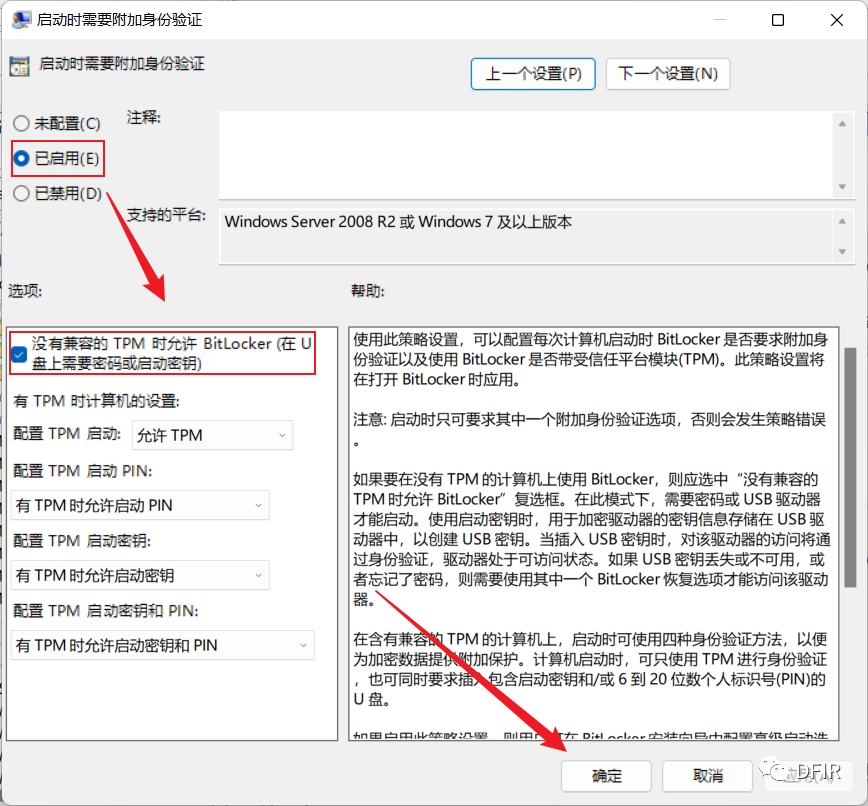Click the 配置 TPM 启动密钥和 PIN label
This screenshot has height=806, width=868.
pos(106,611)
